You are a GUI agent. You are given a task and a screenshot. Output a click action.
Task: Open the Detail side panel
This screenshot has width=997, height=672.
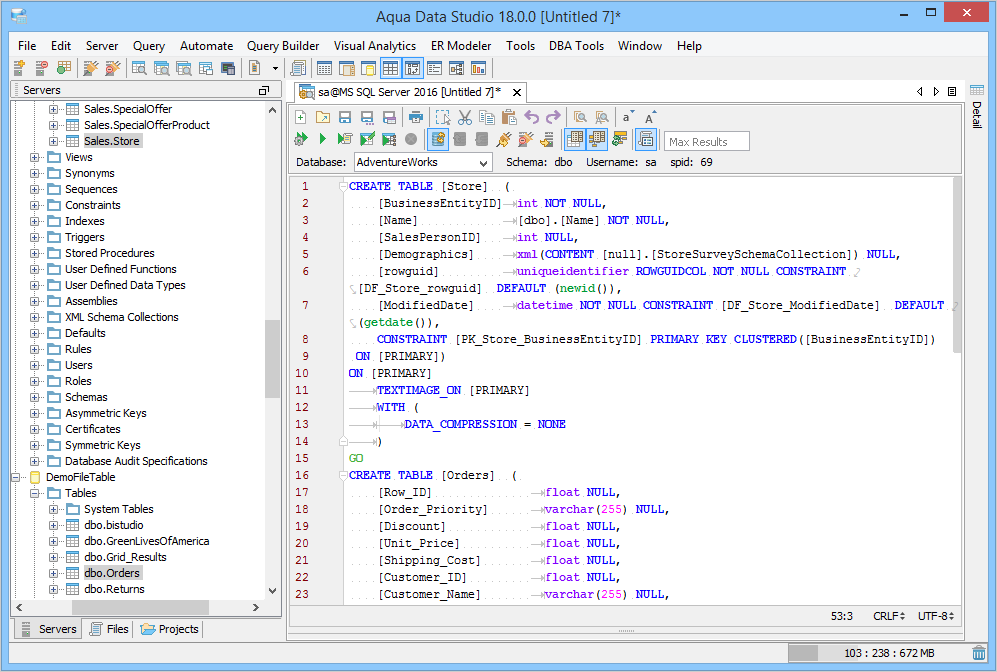(977, 115)
